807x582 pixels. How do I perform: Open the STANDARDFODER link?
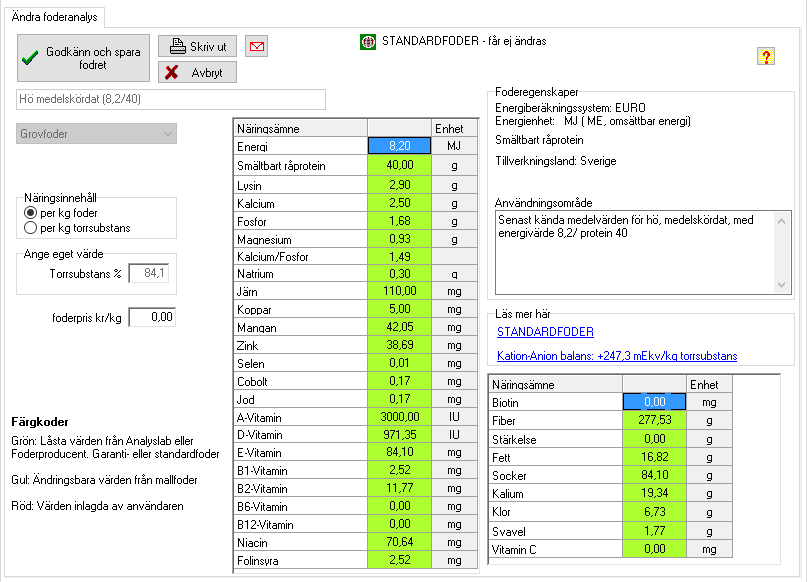[x=545, y=332]
